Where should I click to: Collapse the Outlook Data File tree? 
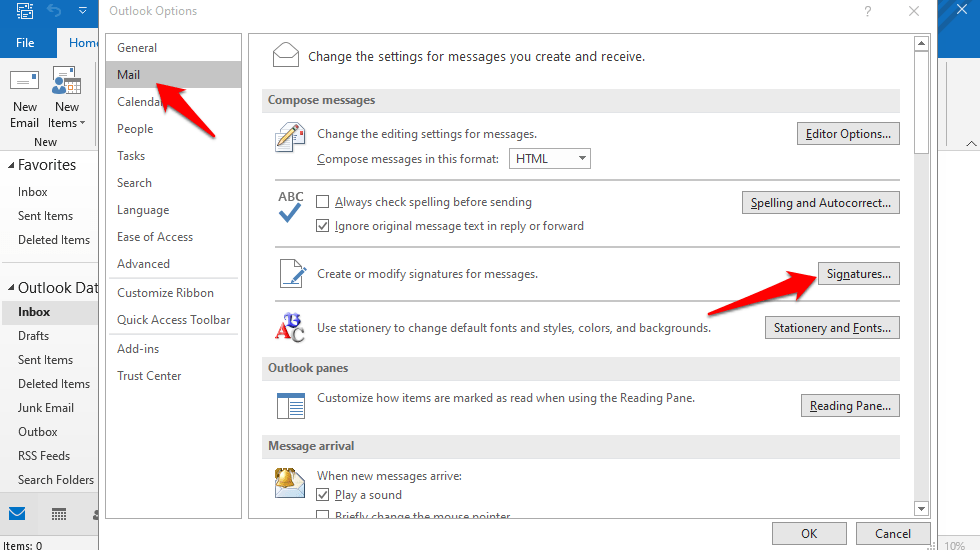click(10, 288)
